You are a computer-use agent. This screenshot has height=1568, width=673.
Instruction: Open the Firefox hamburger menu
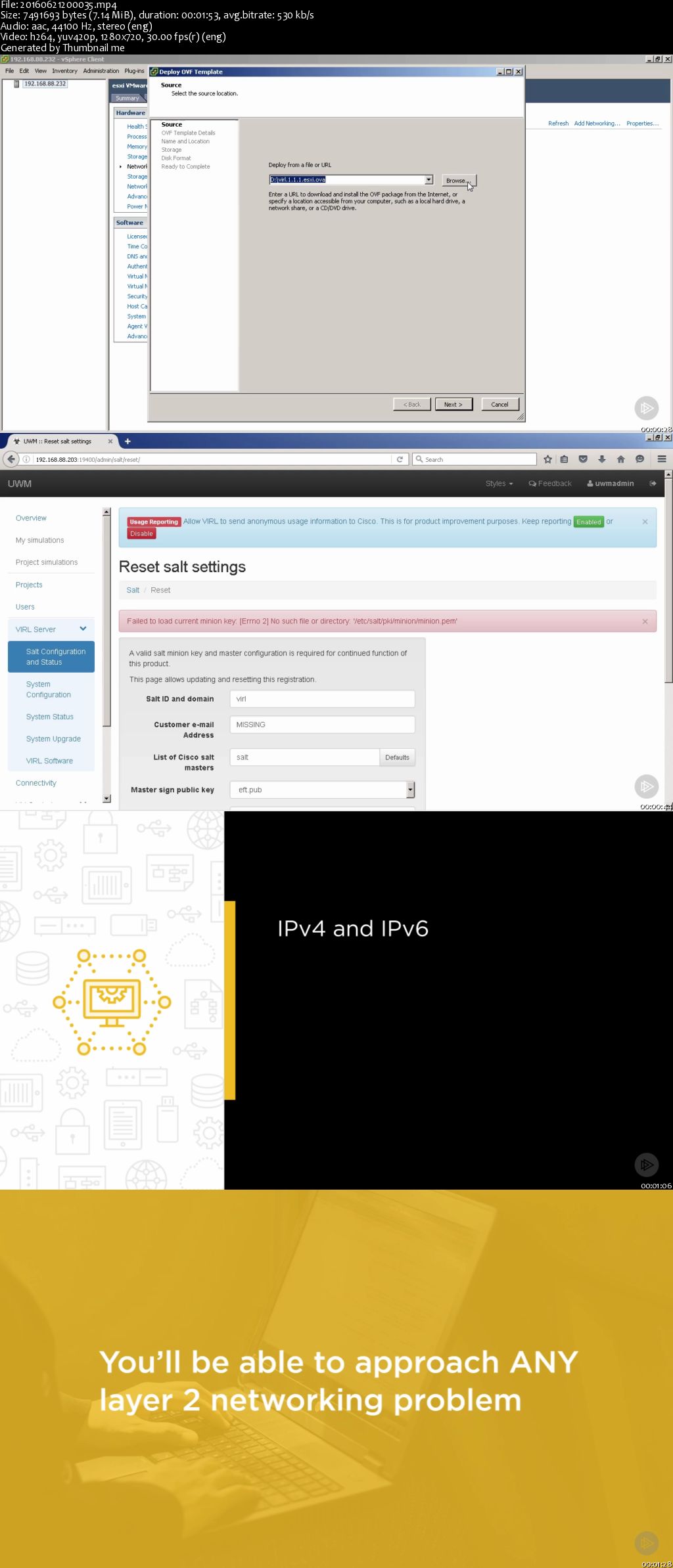coord(662,459)
